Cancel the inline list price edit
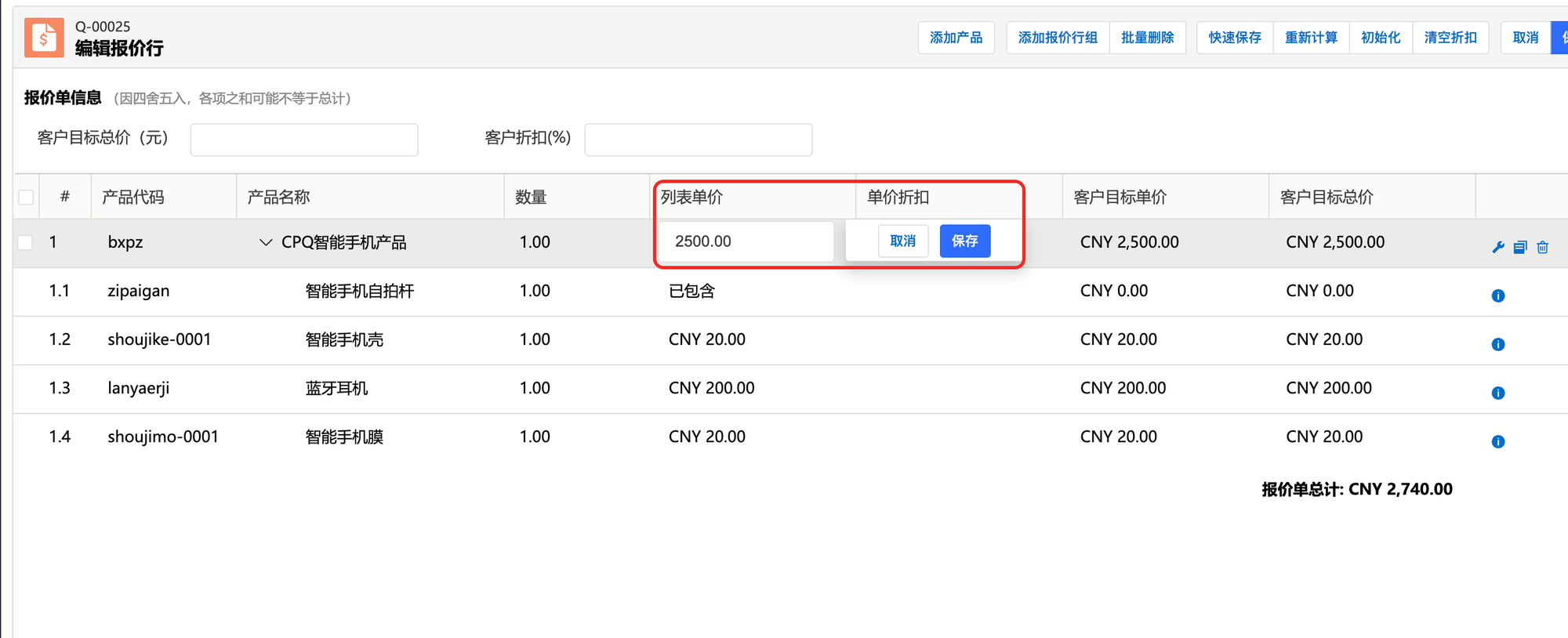Viewport: 1568px width, 638px height. coord(902,241)
